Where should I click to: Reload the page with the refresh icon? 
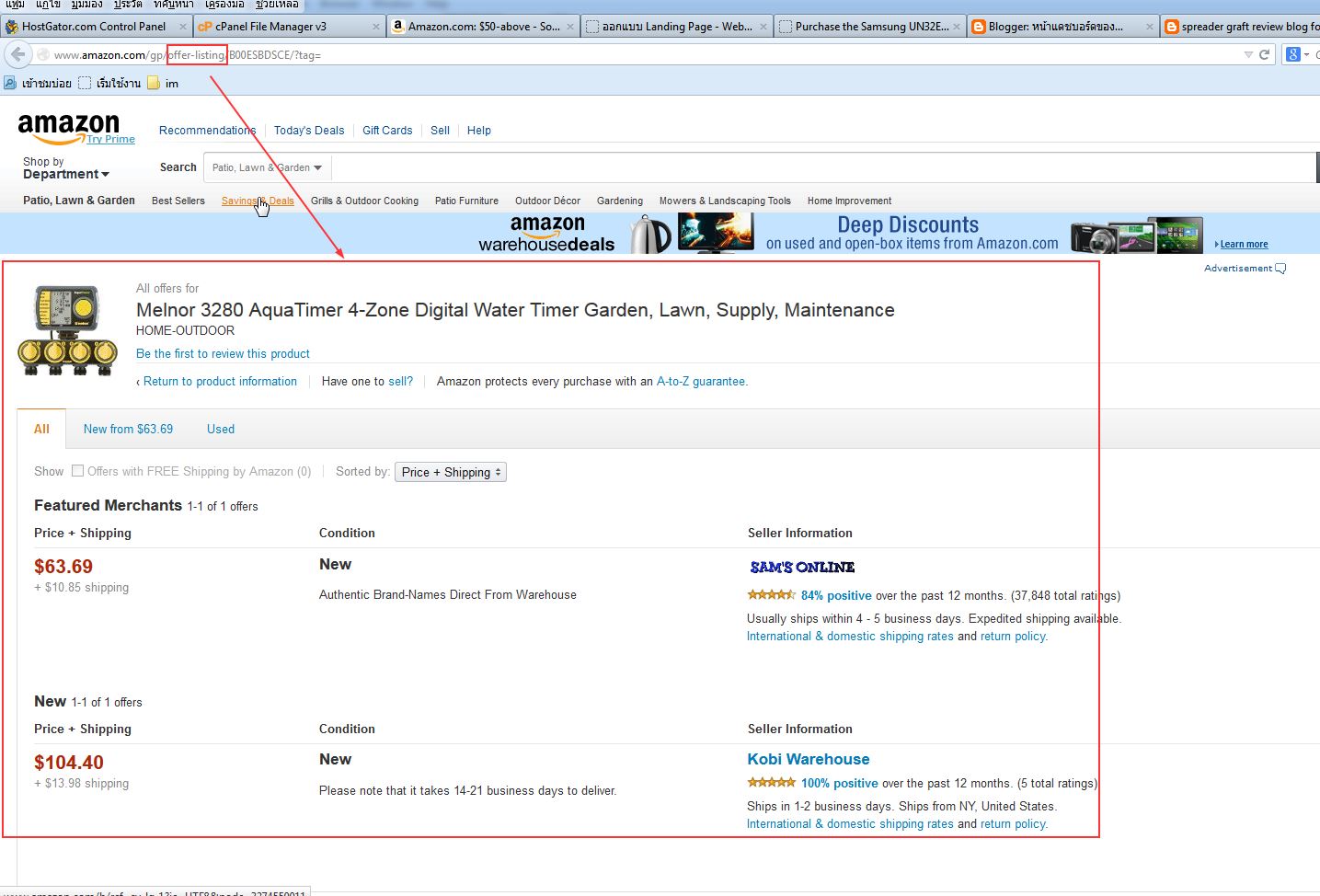coord(1264,55)
